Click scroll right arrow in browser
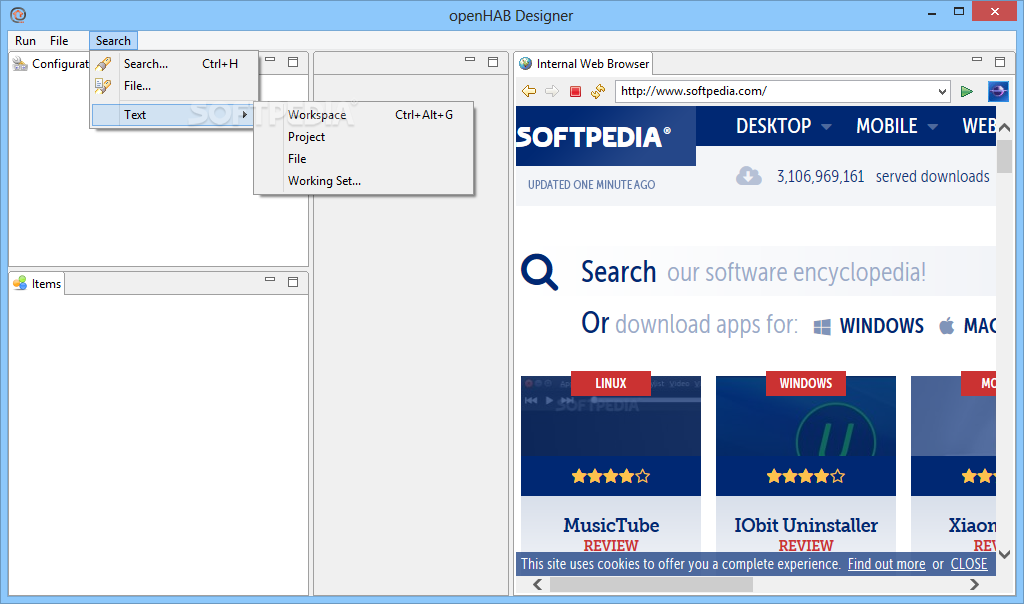This screenshot has height=604, width=1024. pyautogui.click(x=974, y=584)
